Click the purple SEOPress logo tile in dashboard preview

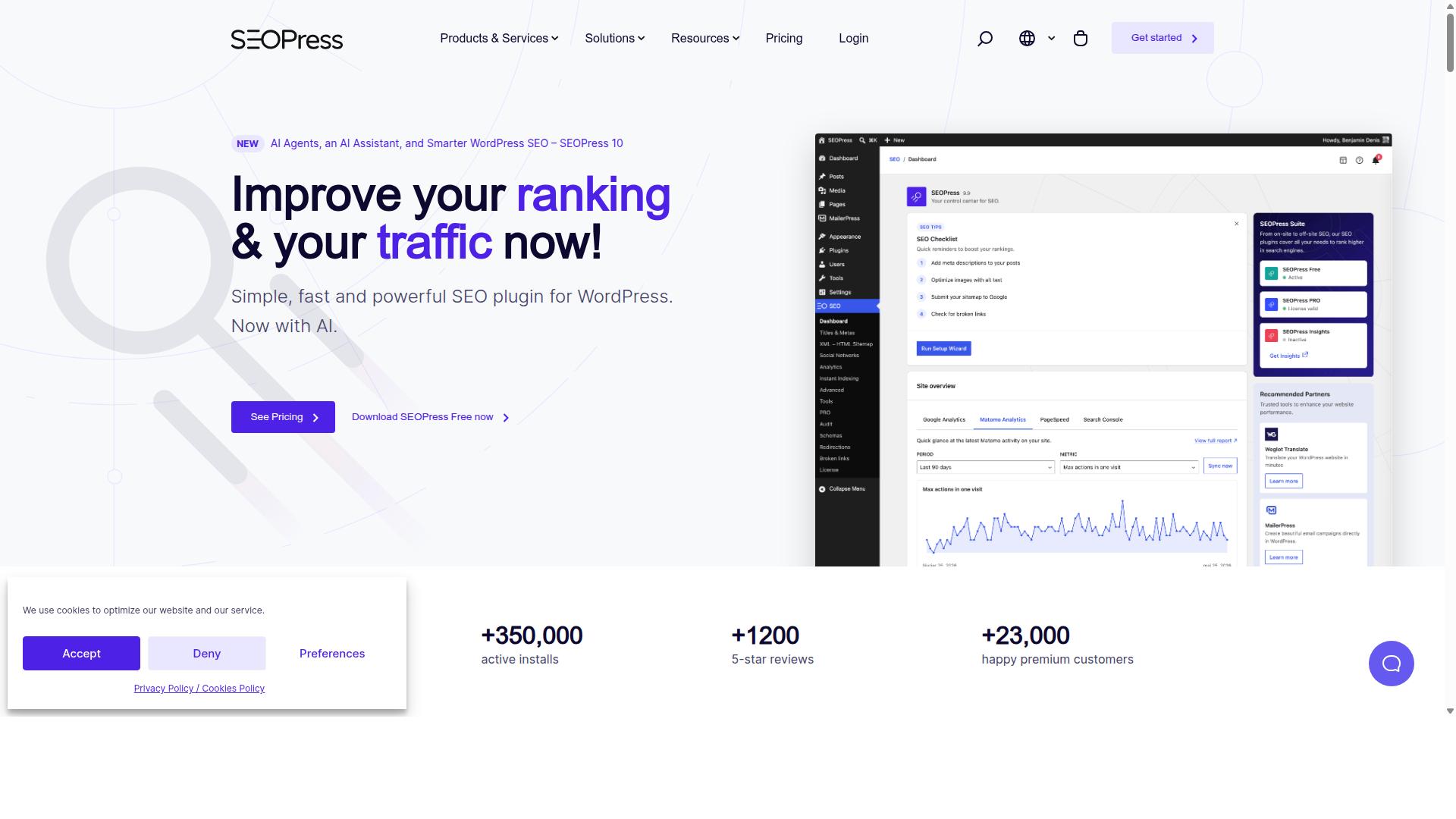coord(916,196)
